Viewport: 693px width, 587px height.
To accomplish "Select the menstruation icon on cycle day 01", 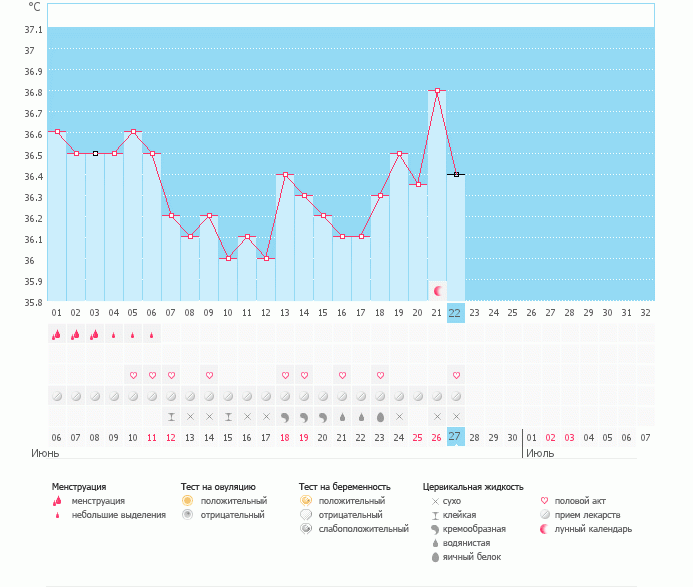I will [x=57, y=335].
